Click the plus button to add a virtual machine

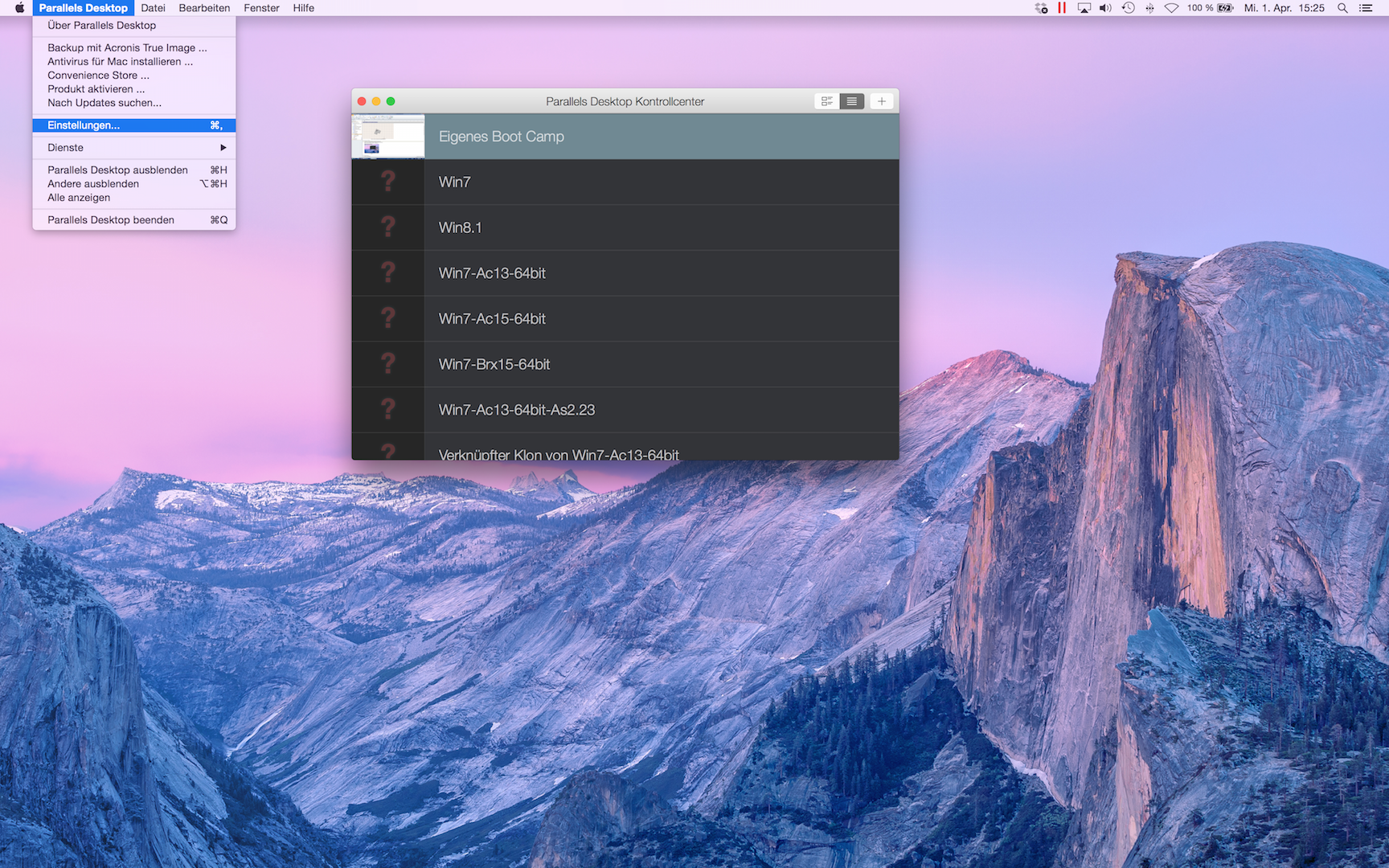pyautogui.click(x=882, y=101)
